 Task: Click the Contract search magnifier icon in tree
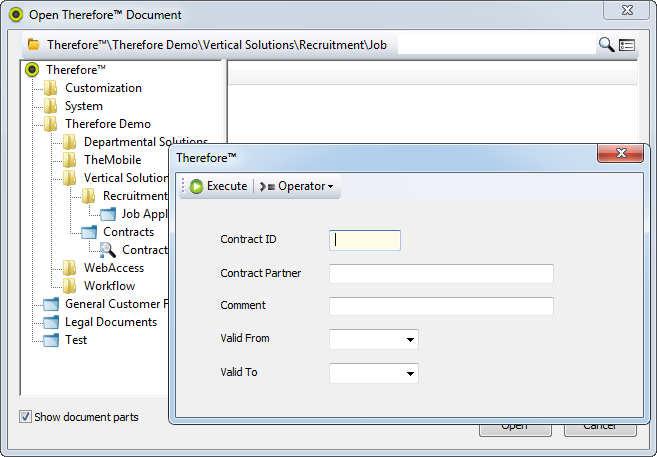tap(108, 250)
